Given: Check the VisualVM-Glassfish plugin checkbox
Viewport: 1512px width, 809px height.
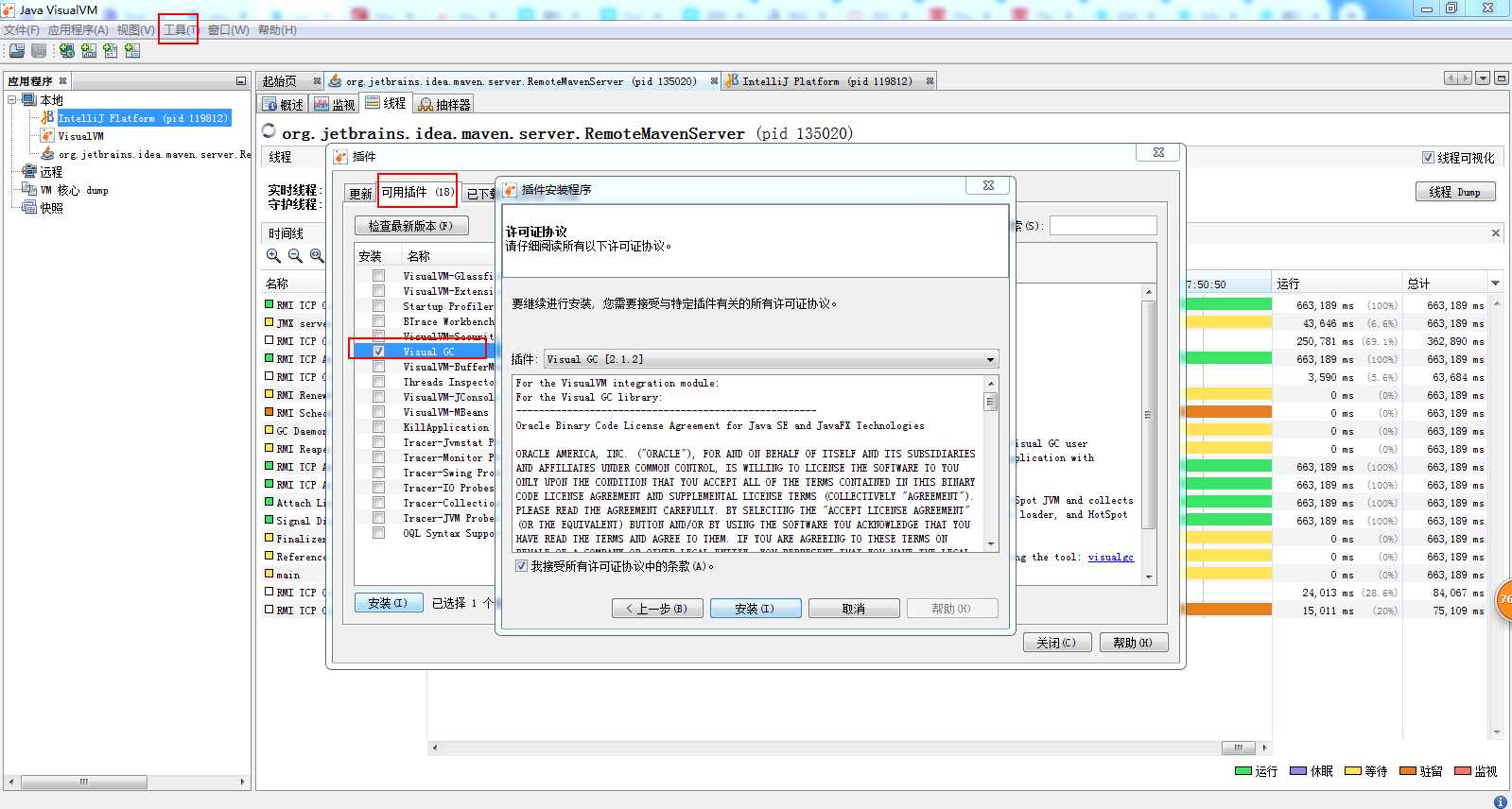Looking at the screenshot, I should point(378,276).
